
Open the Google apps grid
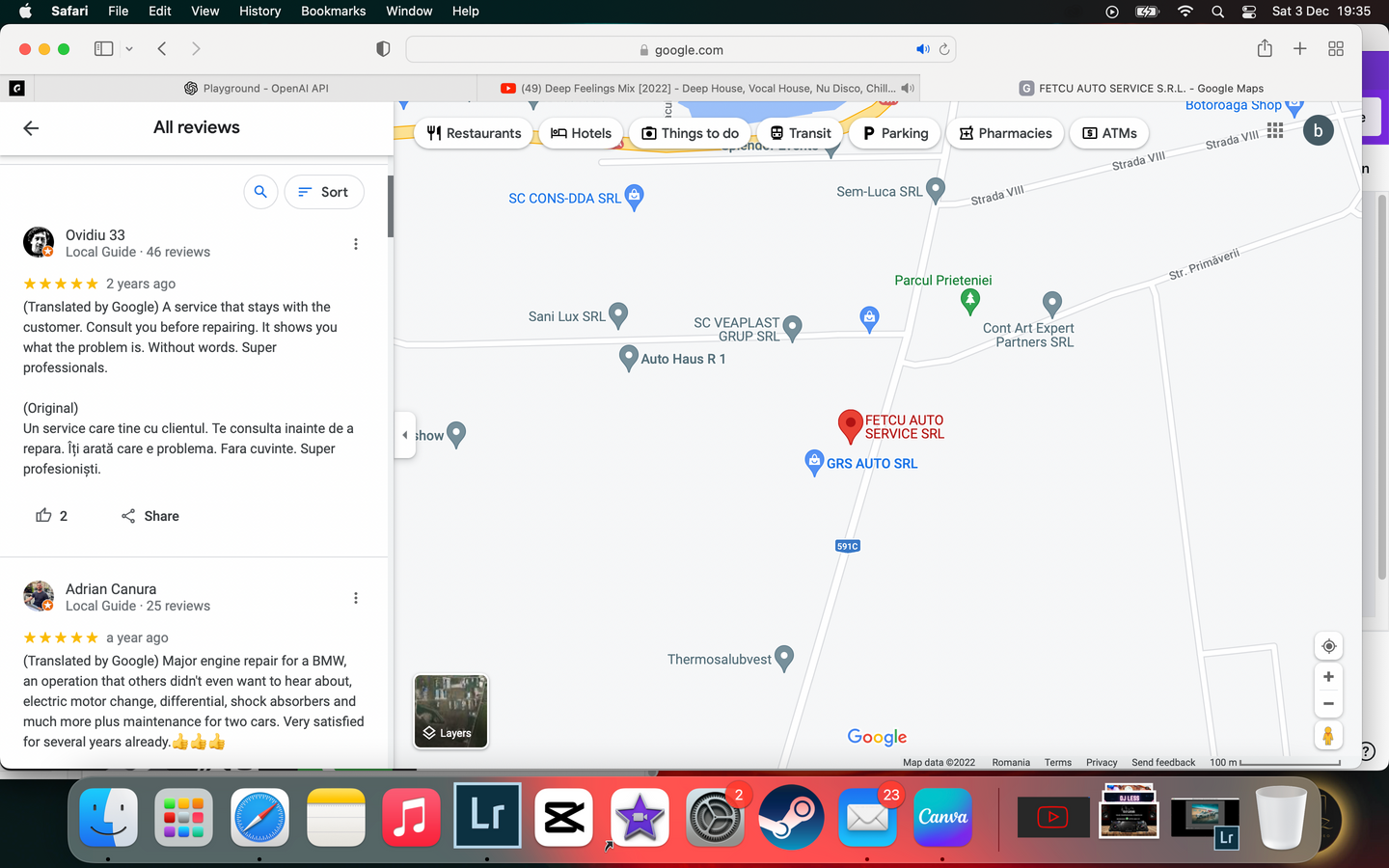(1275, 130)
